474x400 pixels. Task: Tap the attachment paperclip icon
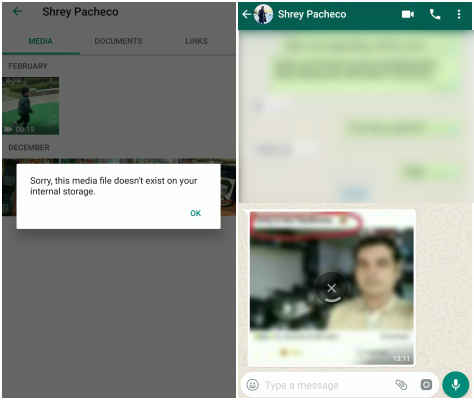point(401,385)
